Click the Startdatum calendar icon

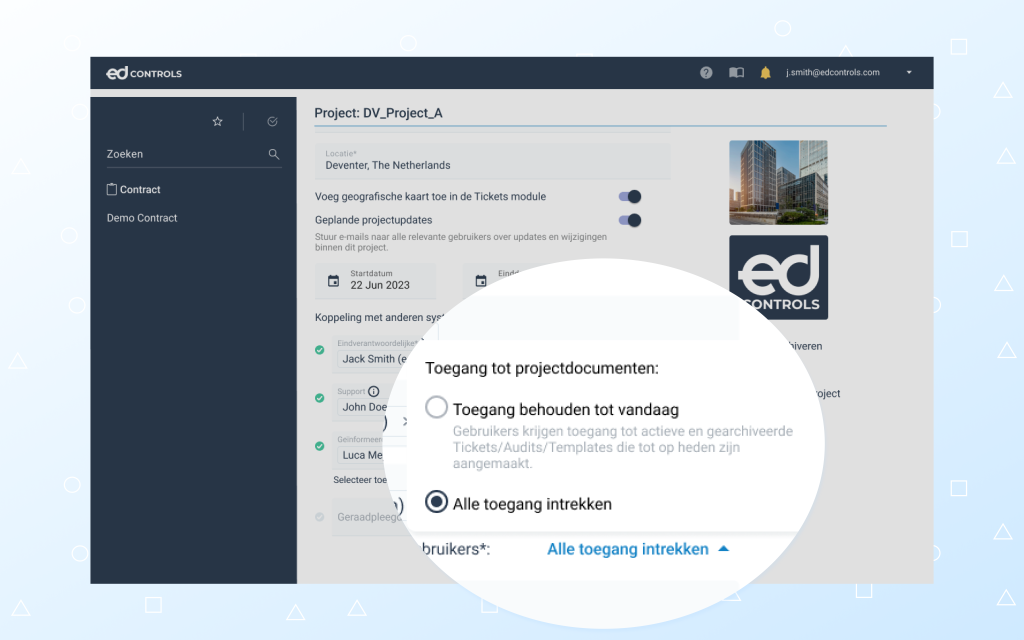coord(334,281)
